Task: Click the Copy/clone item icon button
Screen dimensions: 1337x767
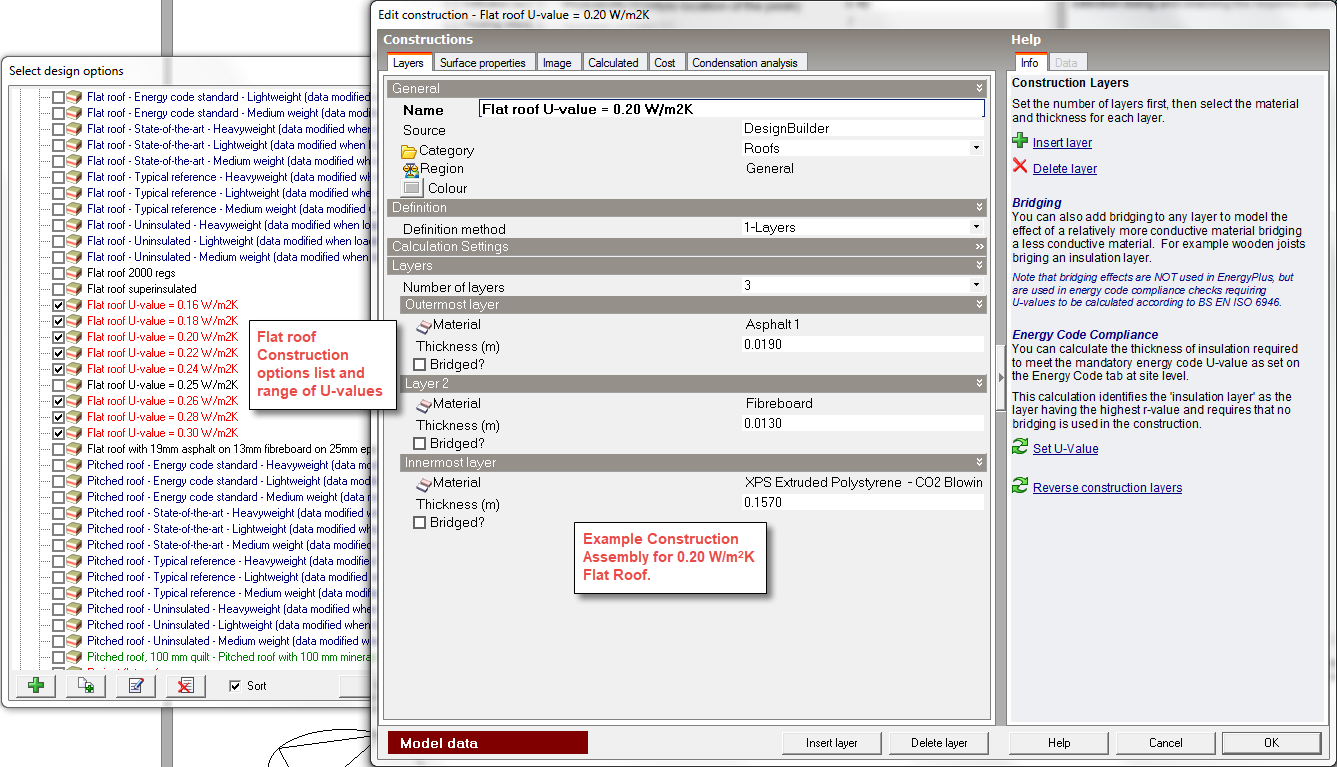Action: (x=86, y=686)
